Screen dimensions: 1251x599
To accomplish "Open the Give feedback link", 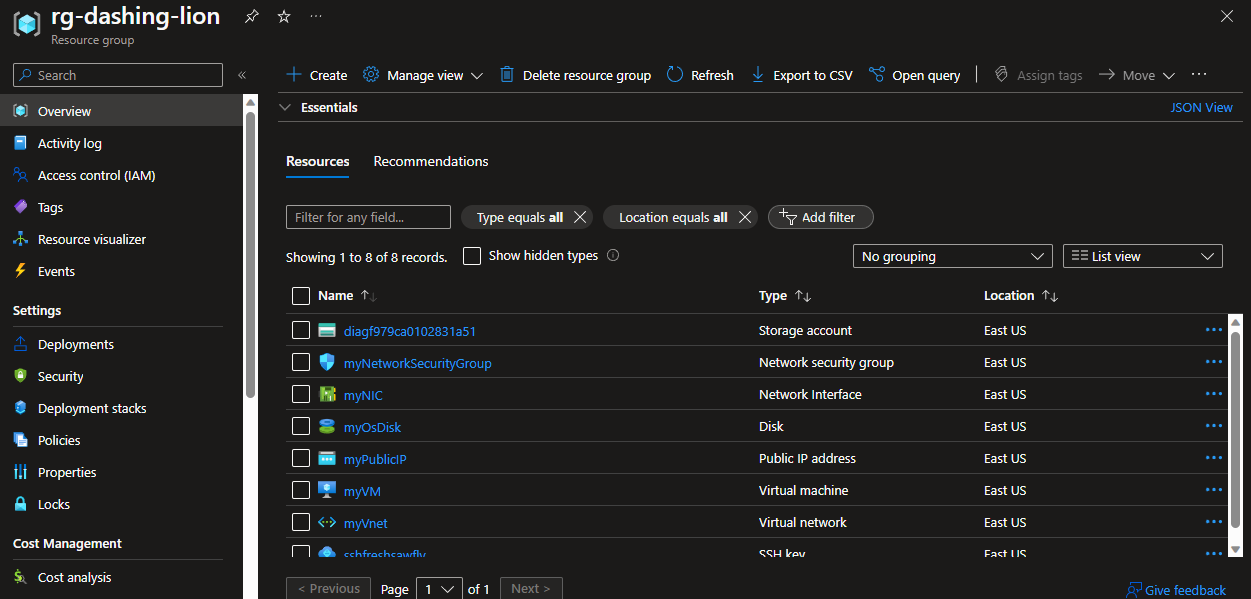I will pyautogui.click(x=1176, y=590).
